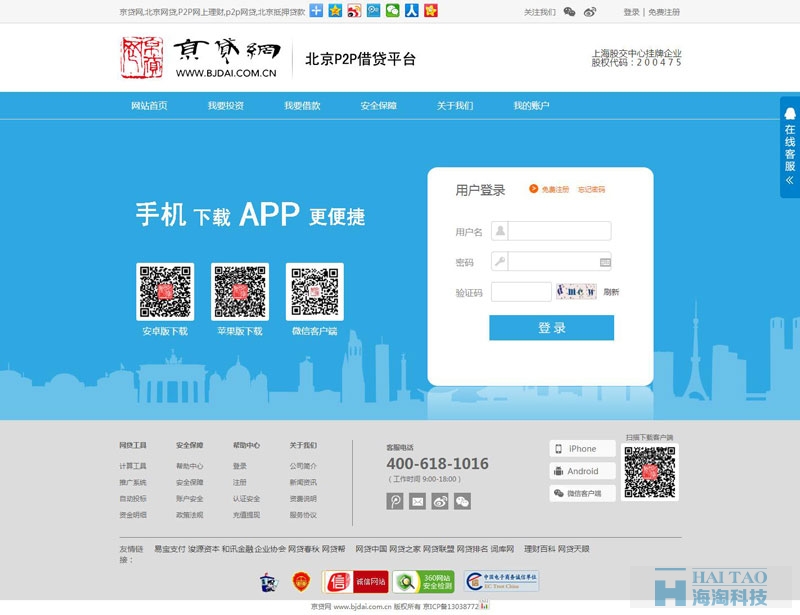
Task: Click the gray WeChat footer icon
Action: 462,501
